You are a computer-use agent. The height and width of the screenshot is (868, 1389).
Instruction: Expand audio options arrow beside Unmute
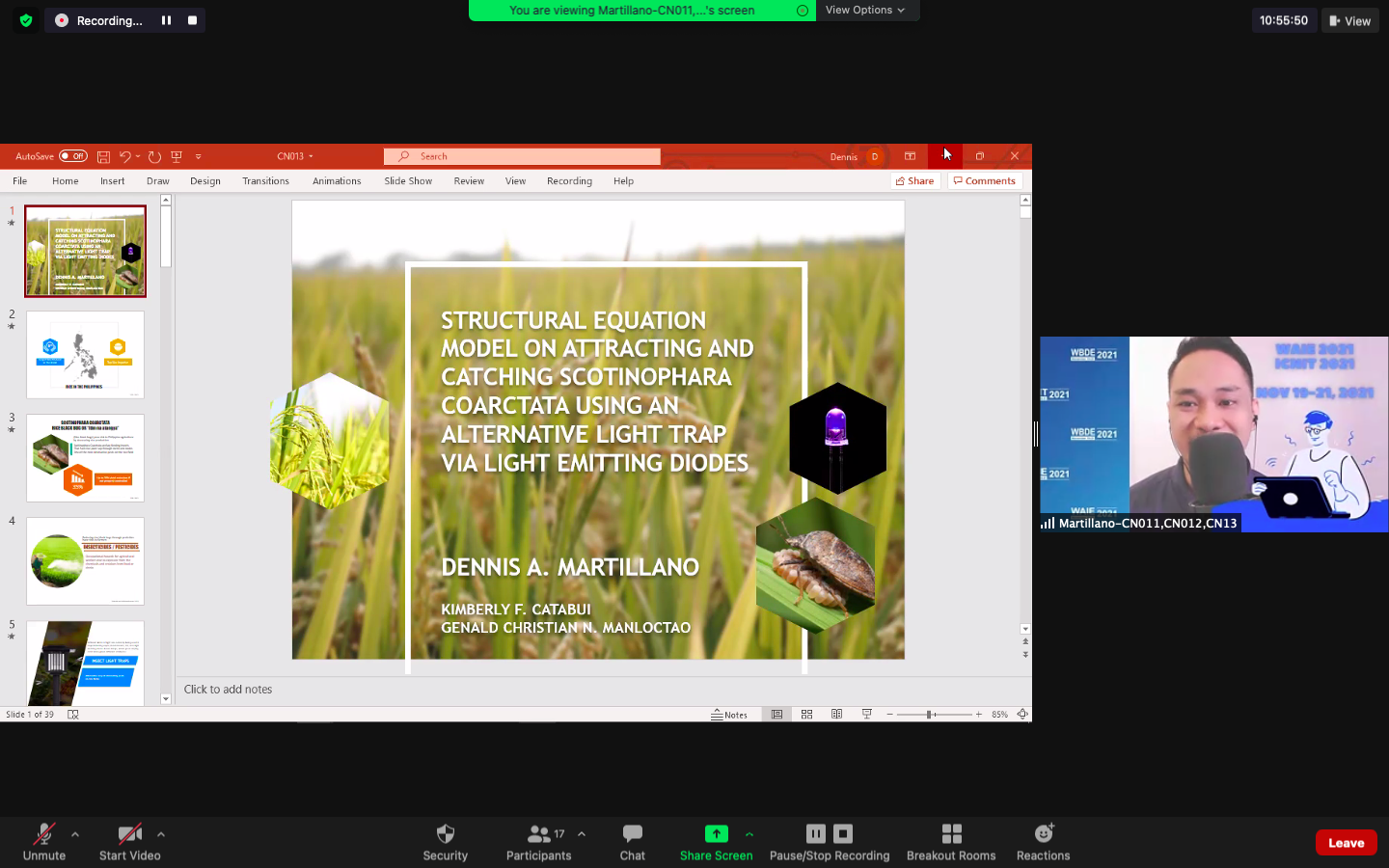pos(75,834)
